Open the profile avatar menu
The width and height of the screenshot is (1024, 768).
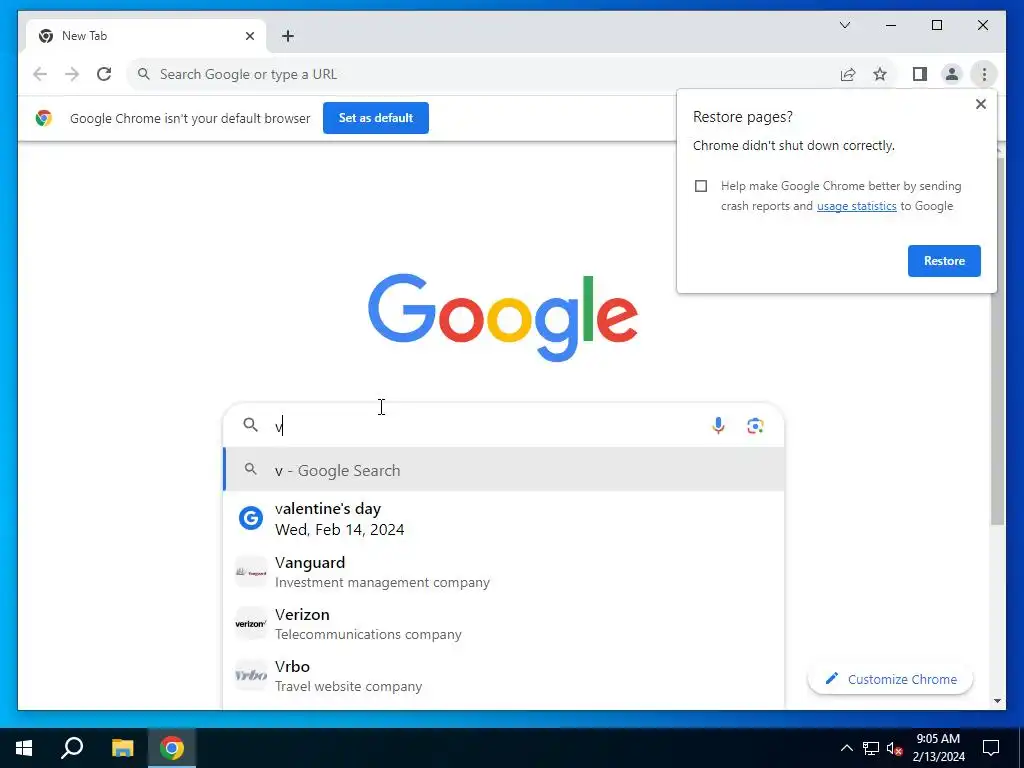point(952,74)
